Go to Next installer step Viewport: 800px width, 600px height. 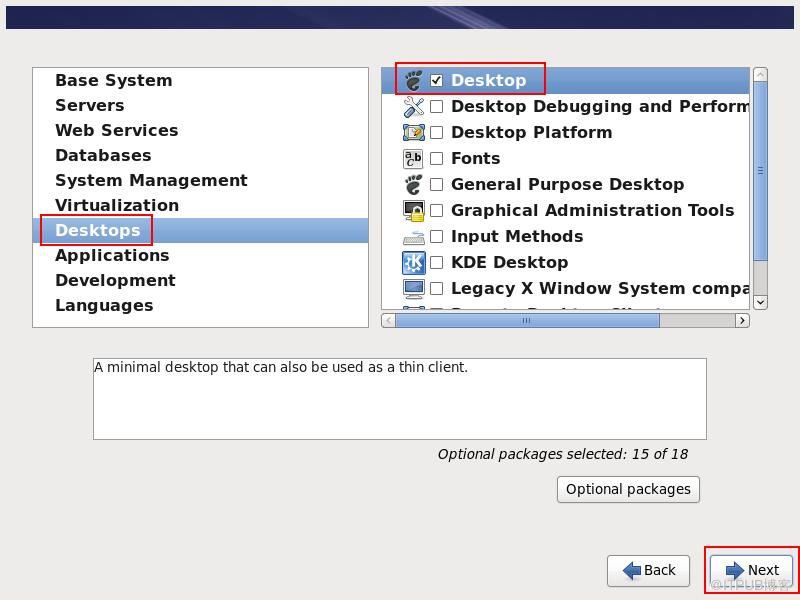752,570
